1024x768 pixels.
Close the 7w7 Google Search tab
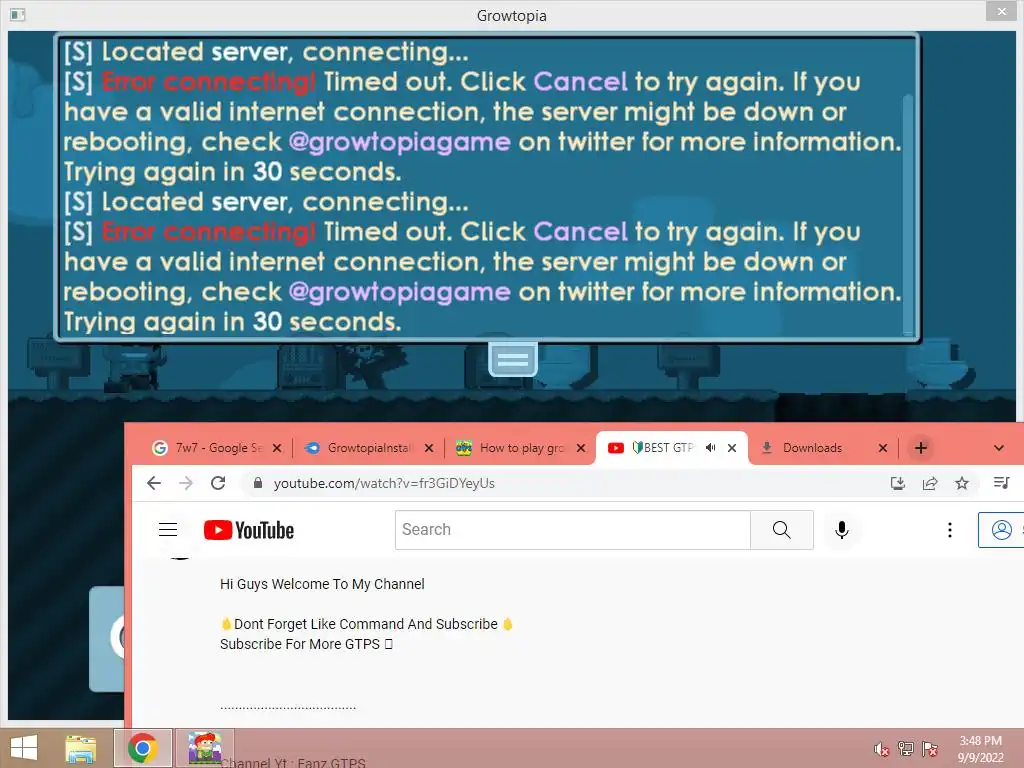pos(277,448)
